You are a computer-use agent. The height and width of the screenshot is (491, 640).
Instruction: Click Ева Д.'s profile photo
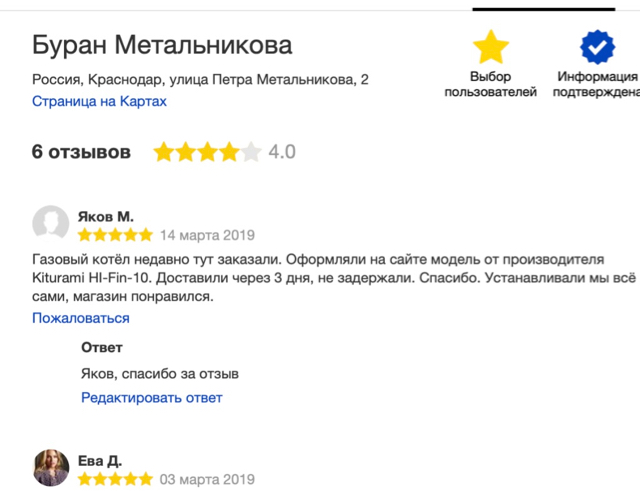coord(50,468)
